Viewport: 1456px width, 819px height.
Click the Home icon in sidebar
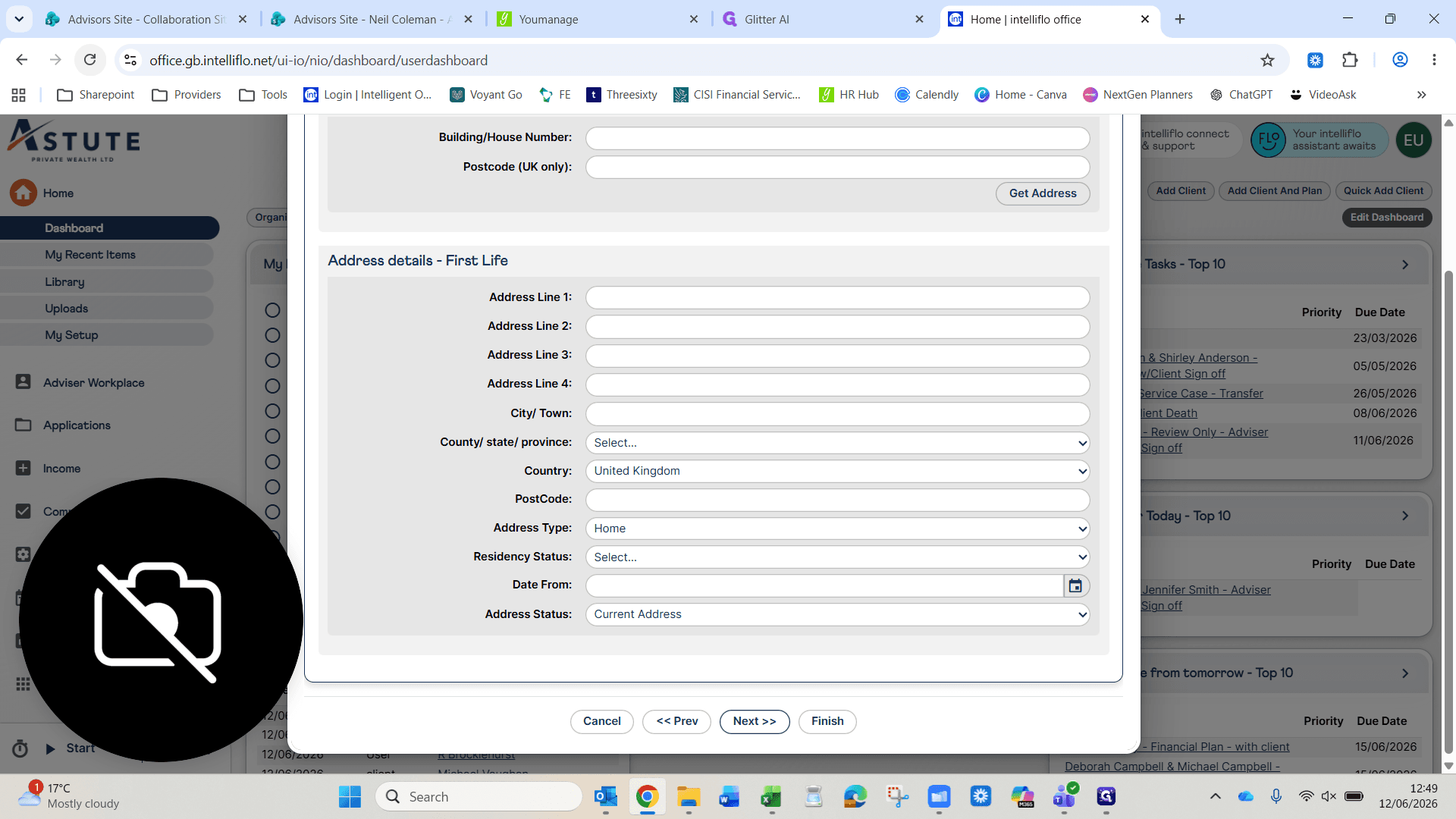pos(24,193)
